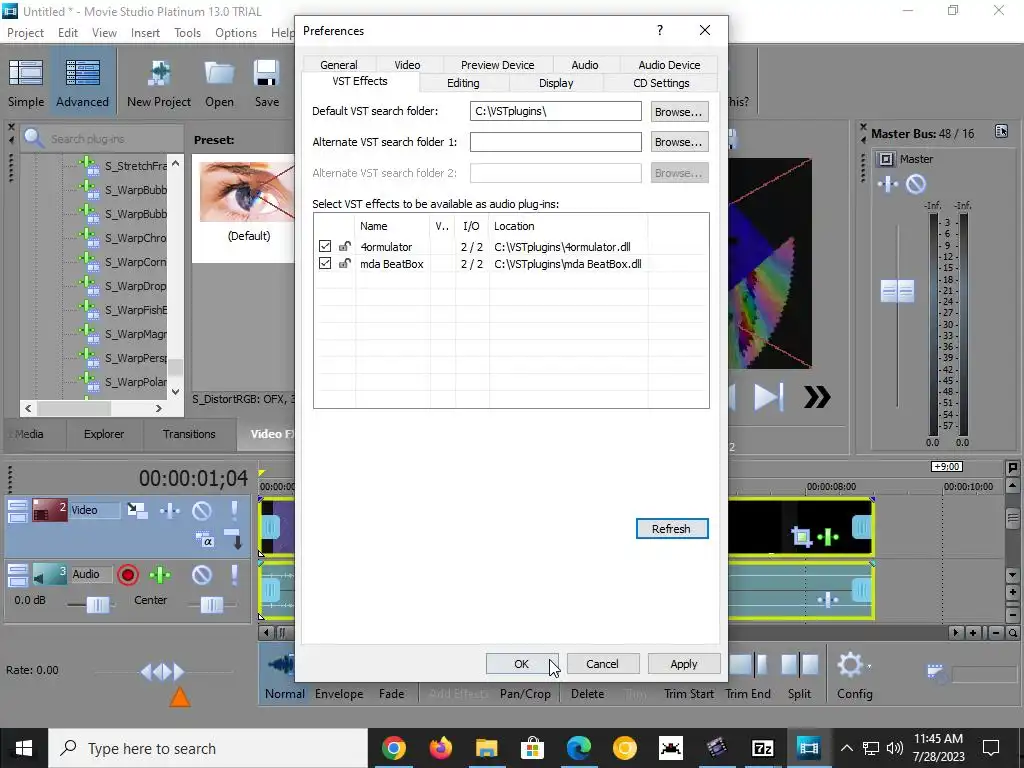This screenshot has height=768, width=1024.
Task: Click Default VST search folder field
Action: coord(556,111)
